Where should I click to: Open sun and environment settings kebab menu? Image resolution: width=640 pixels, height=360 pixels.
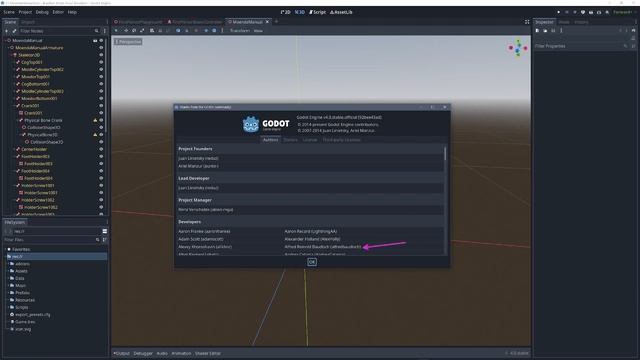coord(222,31)
